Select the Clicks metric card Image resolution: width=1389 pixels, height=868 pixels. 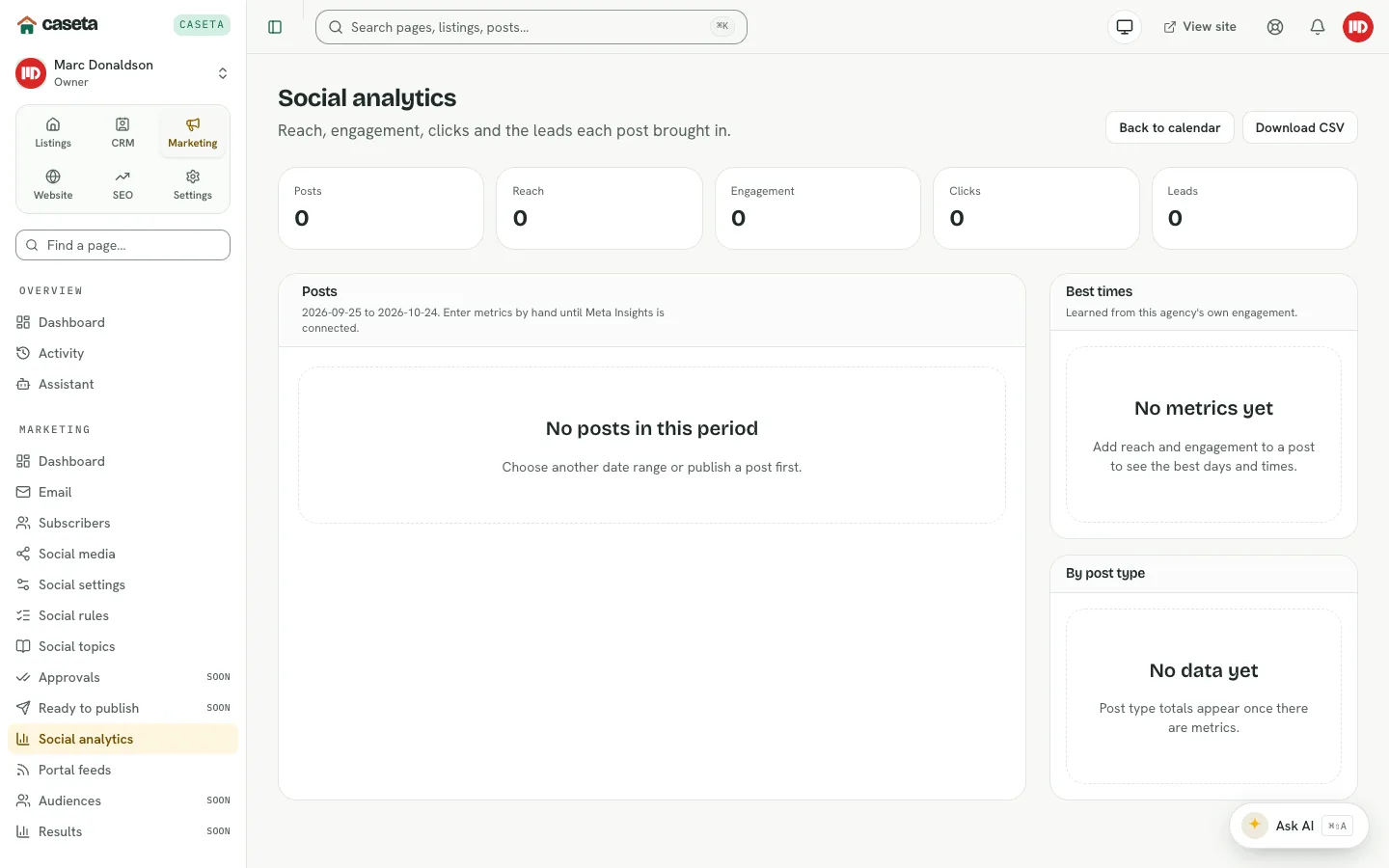[1036, 208]
